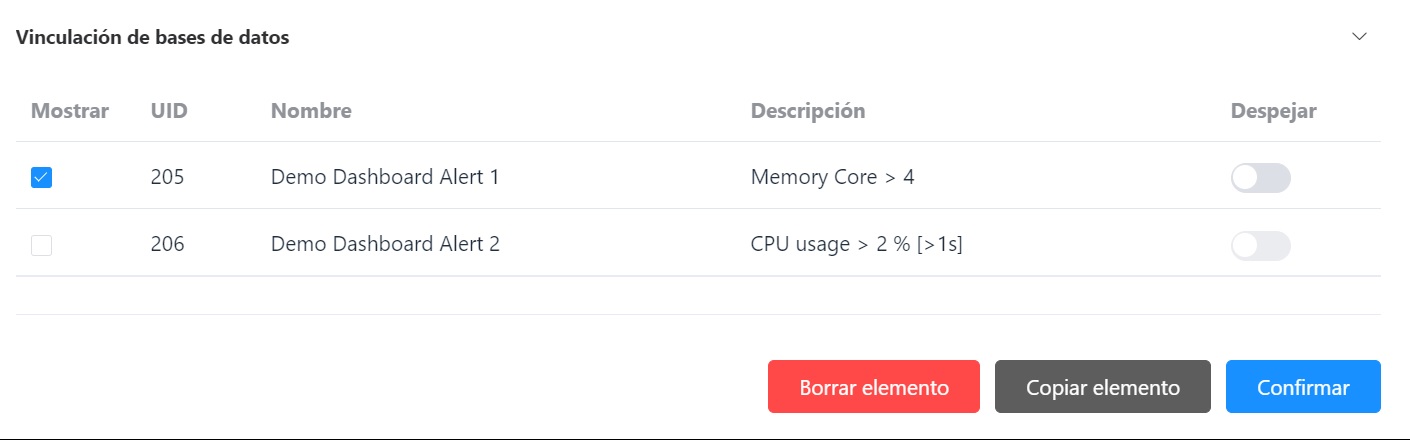Click the Copiar elemento button
The height and width of the screenshot is (440, 1410).
[1102, 387]
